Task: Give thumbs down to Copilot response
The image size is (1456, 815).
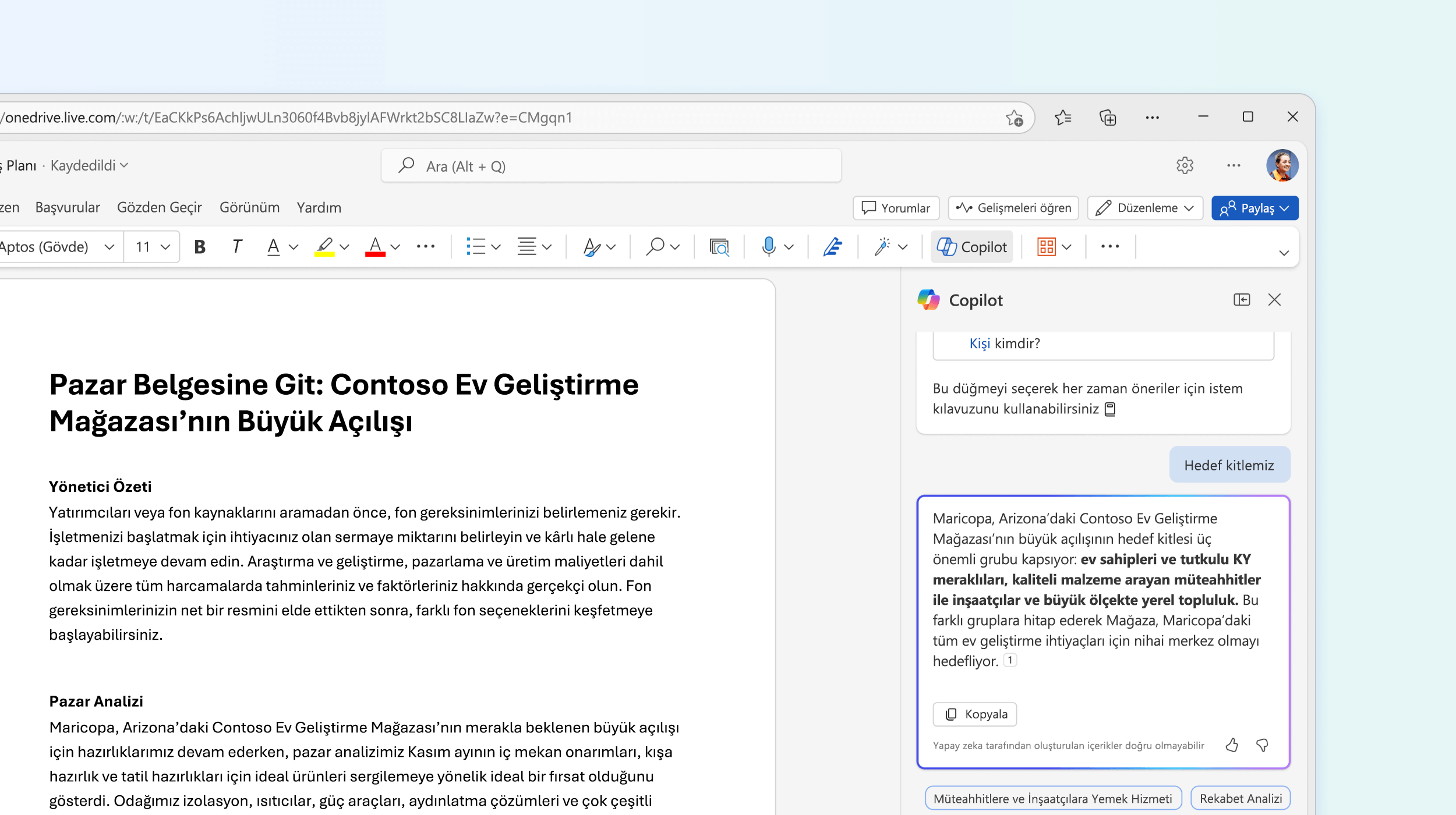Action: (1262, 745)
